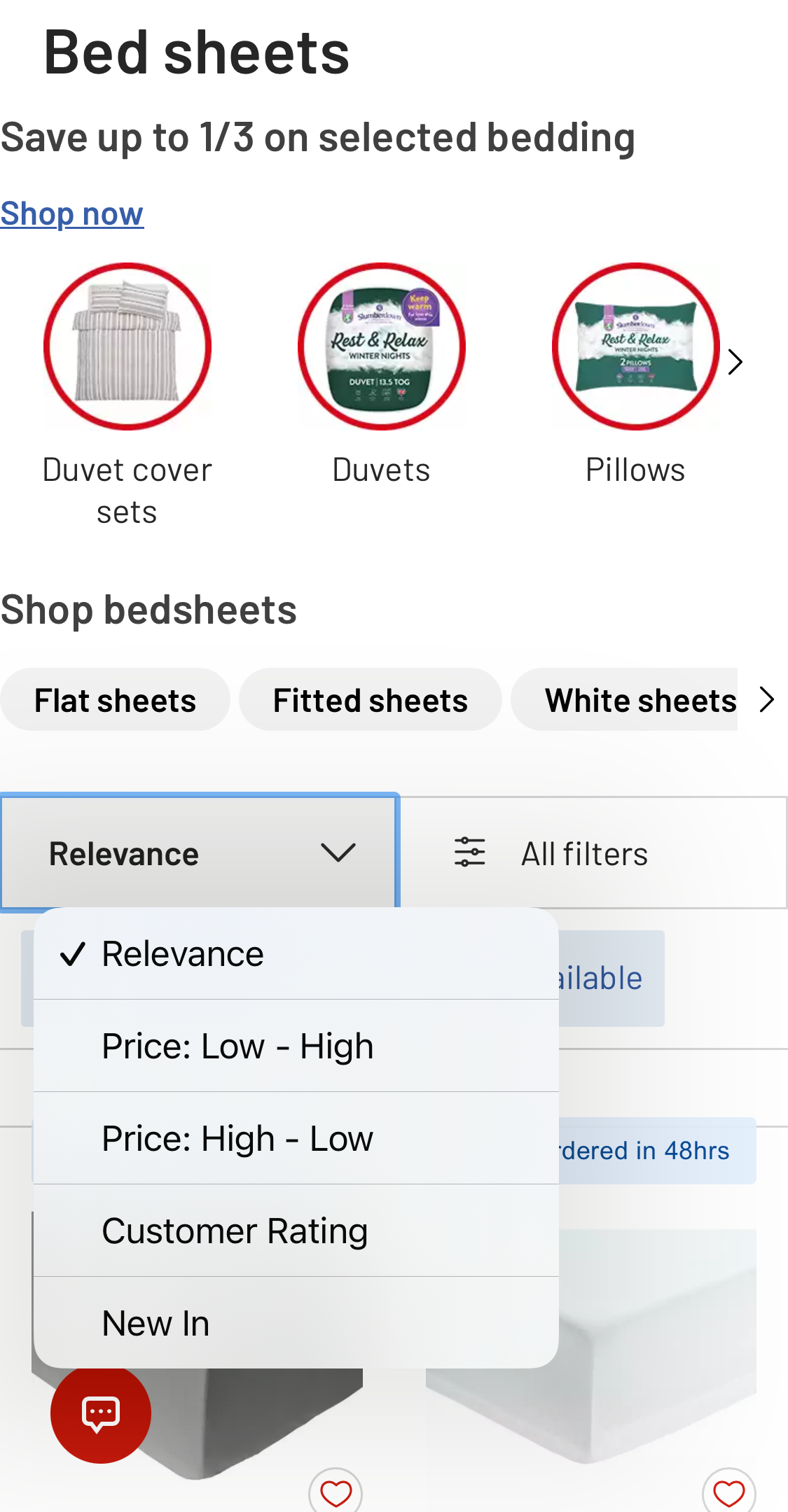Select the White sheets filter
Screen dimensions: 788x1512
641,699
